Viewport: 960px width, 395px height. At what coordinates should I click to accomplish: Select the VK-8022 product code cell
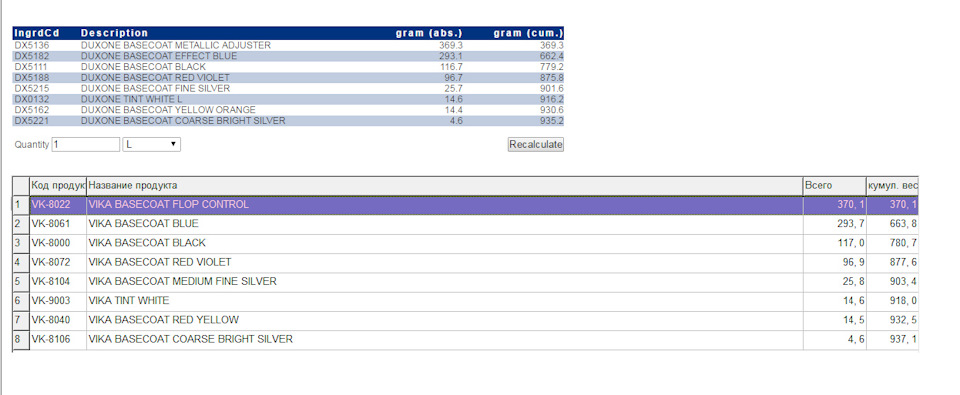[x=58, y=205]
